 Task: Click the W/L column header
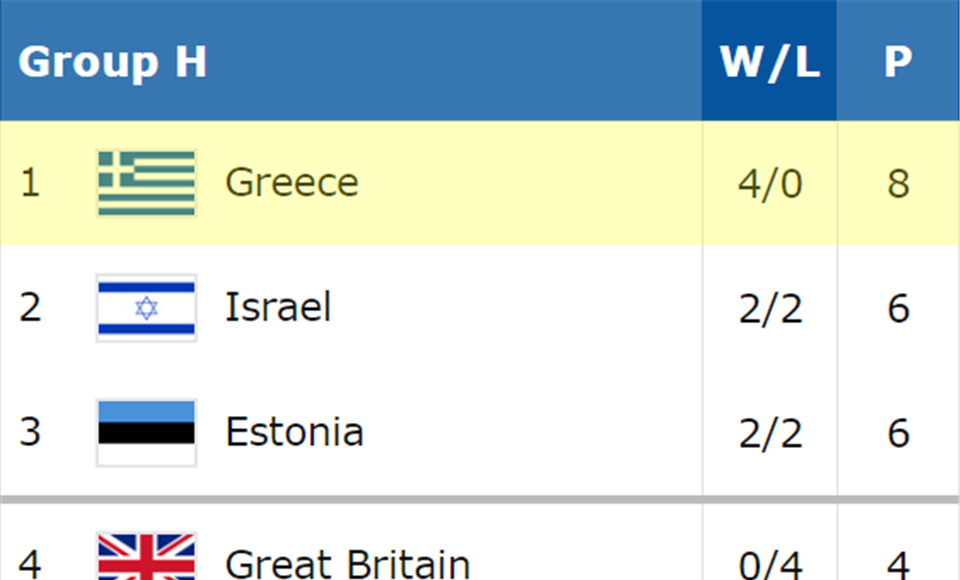pos(769,62)
